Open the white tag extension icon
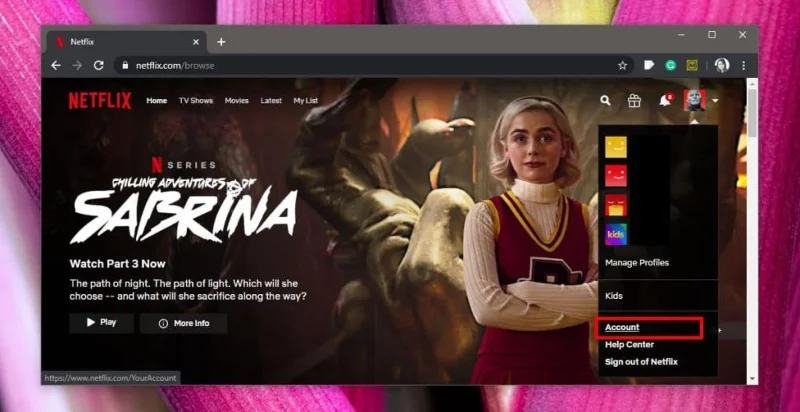 click(649, 65)
